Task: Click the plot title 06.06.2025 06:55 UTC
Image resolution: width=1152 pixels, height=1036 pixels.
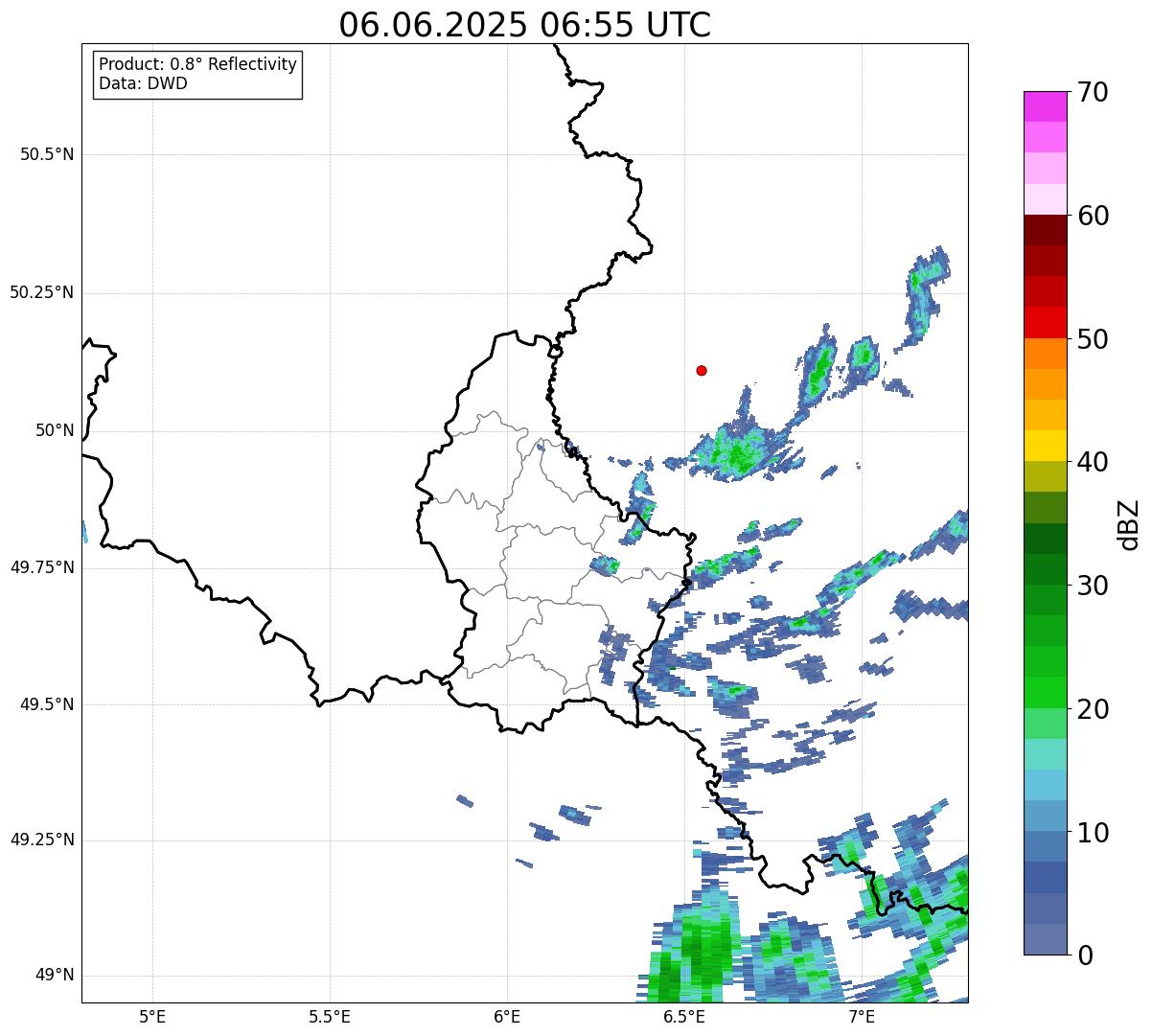Action: pos(525,25)
